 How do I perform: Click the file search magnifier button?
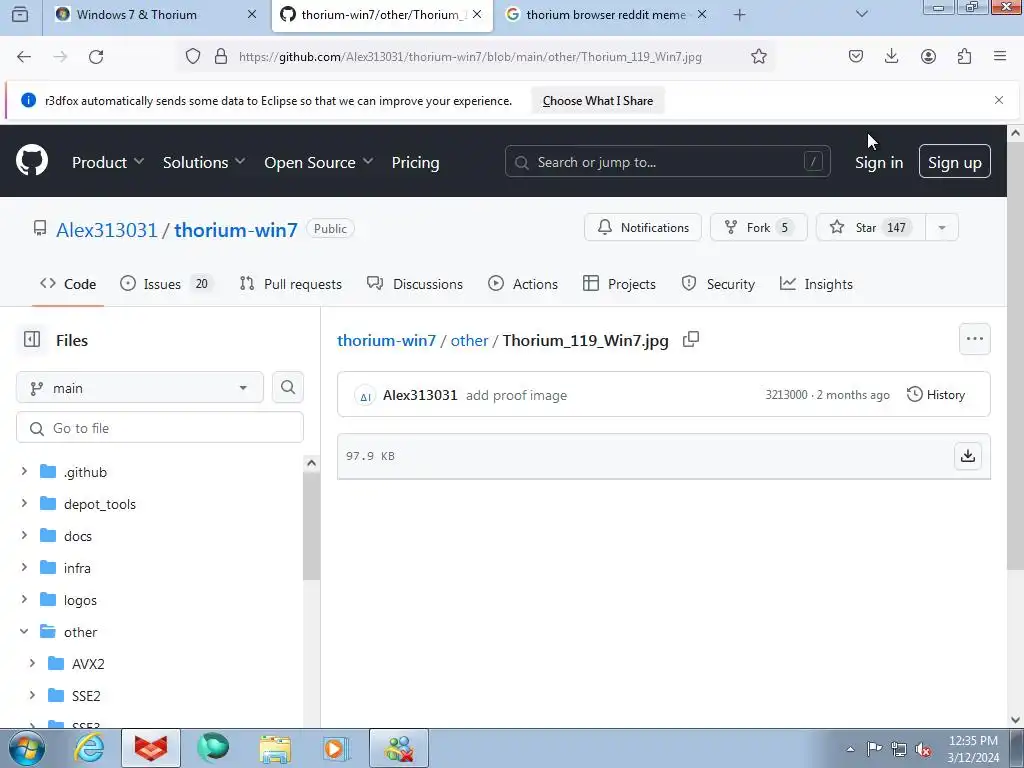click(x=288, y=387)
